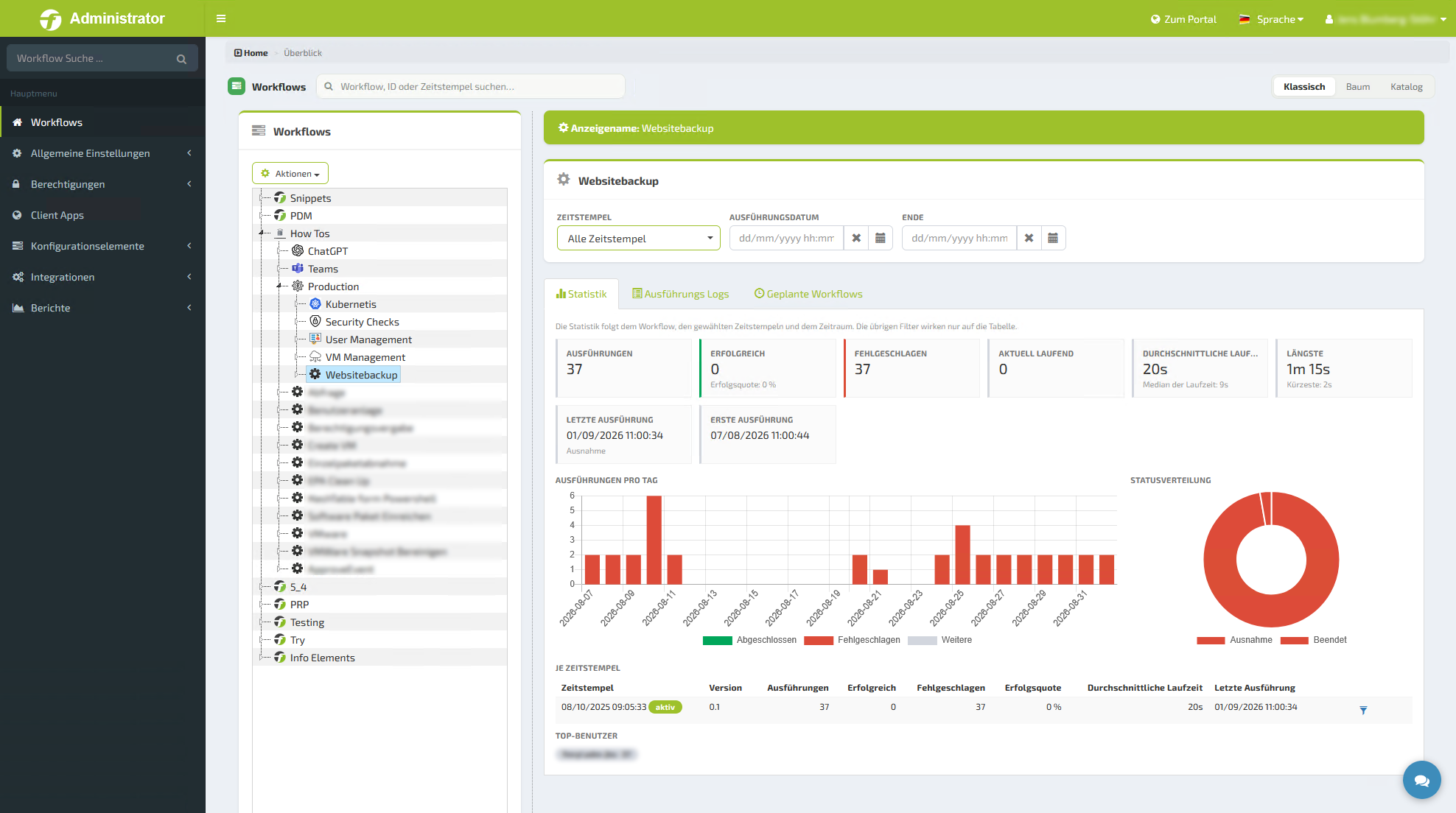Click the green Workflows header icon
1456x813 pixels.
tap(237, 86)
